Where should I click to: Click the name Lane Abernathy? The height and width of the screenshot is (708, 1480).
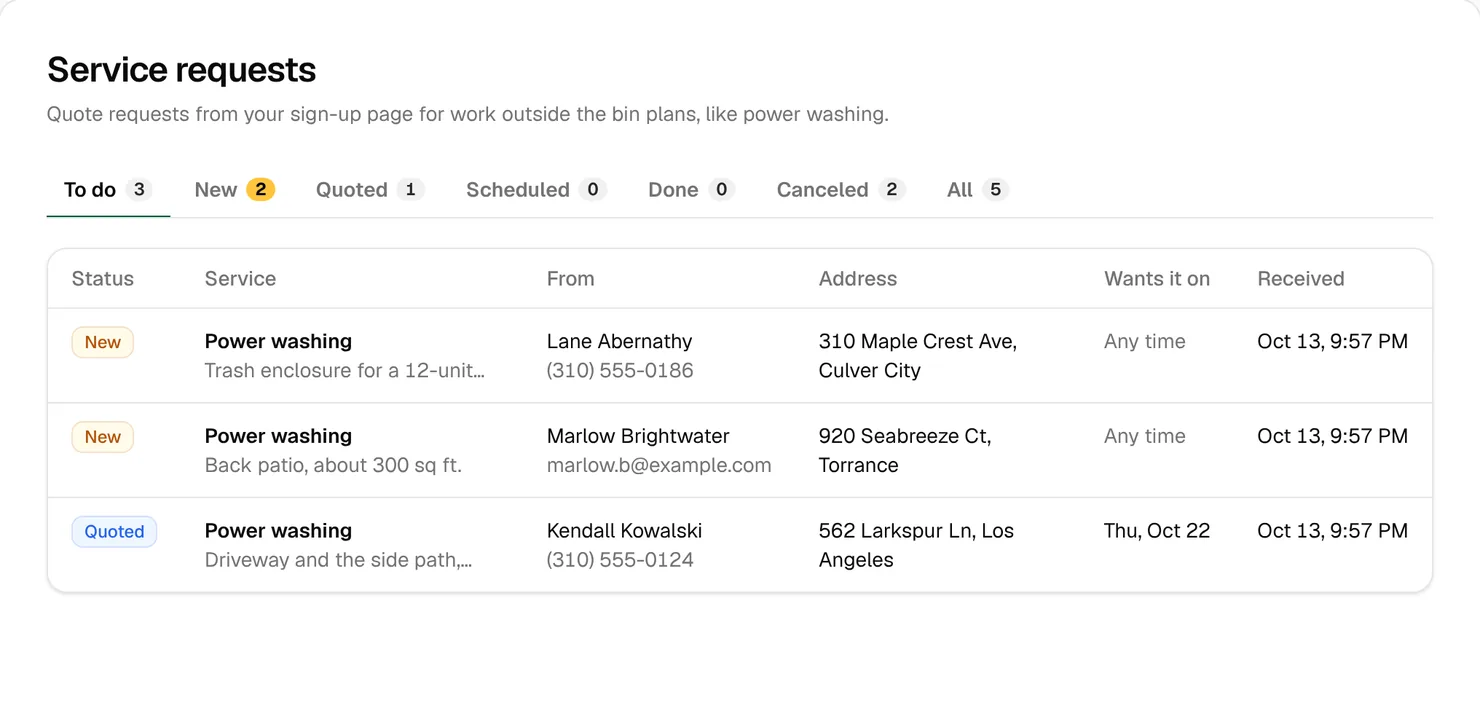[x=620, y=341]
